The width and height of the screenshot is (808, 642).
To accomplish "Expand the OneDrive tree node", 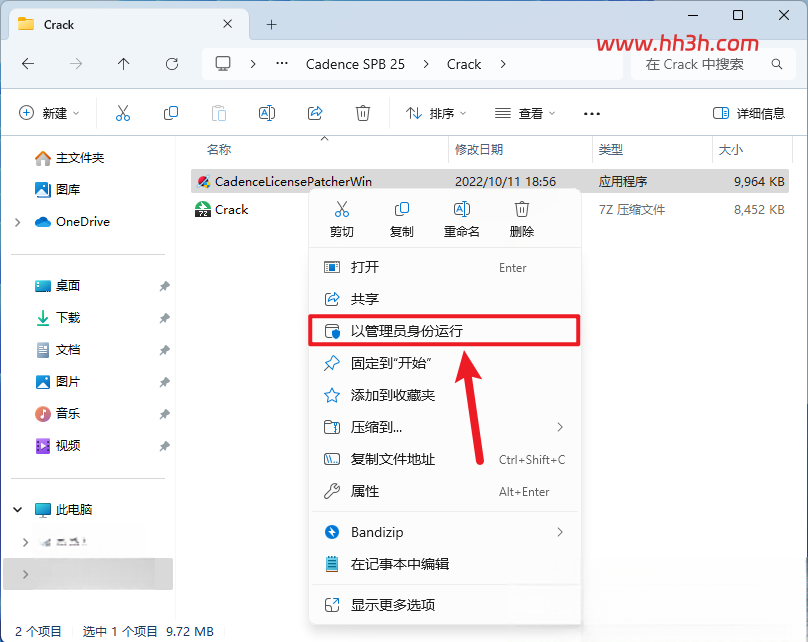I will [18, 222].
